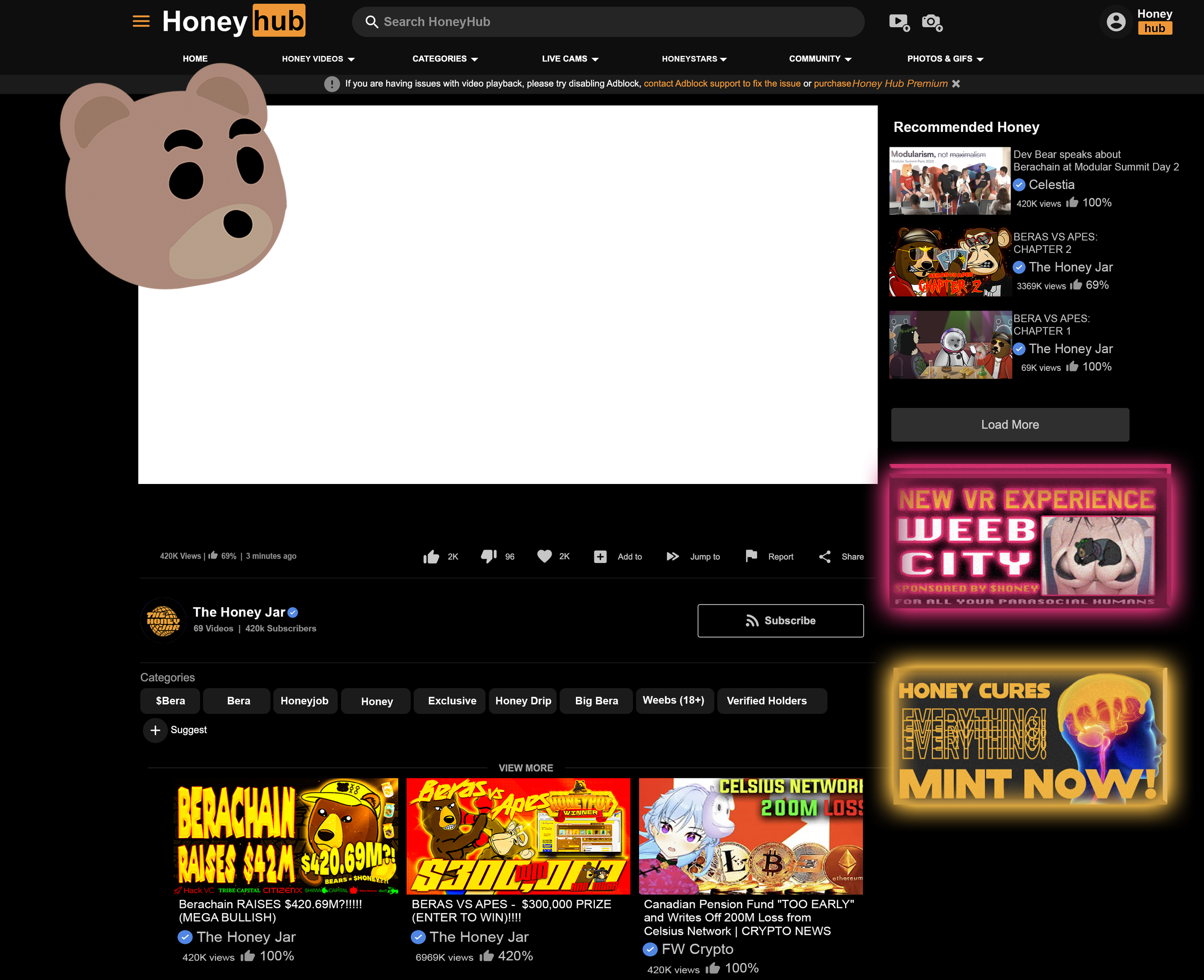Image resolution: width=1204 pixels, height=980 pixels.
Task: Go to the HOME menu item
Action: [196, 59]
